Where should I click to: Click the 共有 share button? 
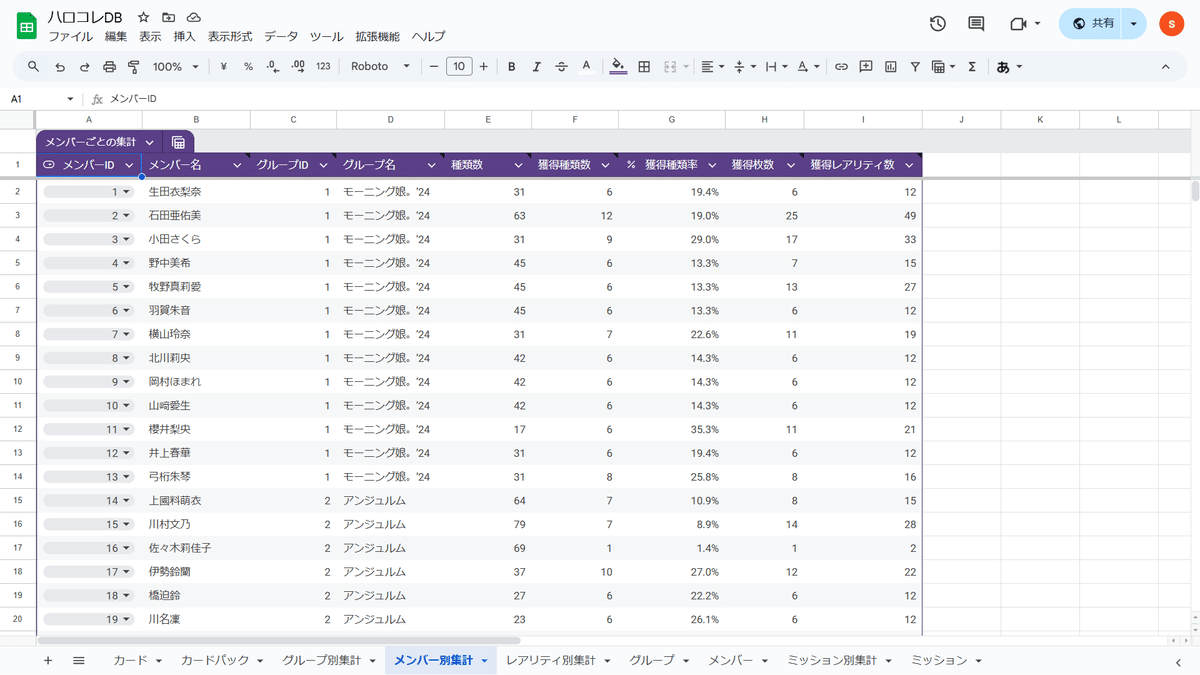point(1091,24)
